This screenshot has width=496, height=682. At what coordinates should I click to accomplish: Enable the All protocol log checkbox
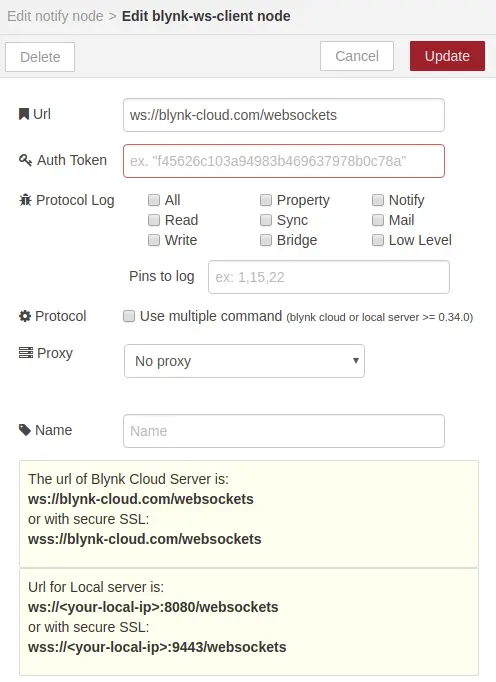pos(154,200)
